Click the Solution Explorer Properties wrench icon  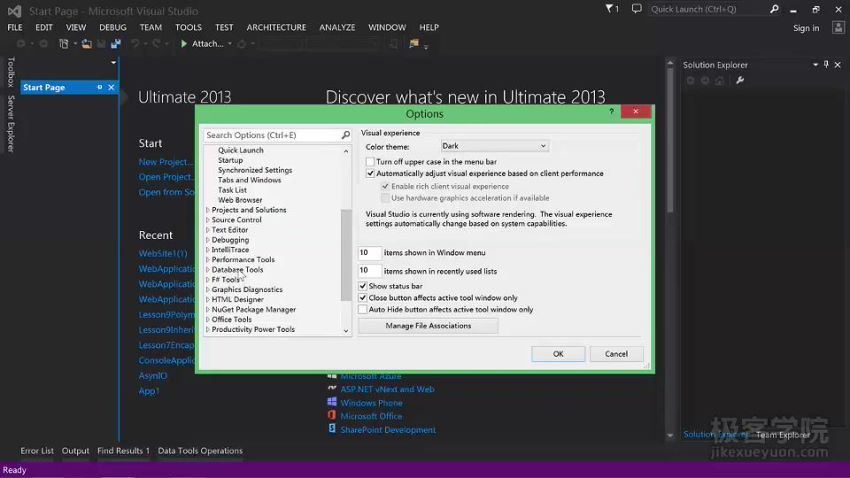[x=740, y=80]
